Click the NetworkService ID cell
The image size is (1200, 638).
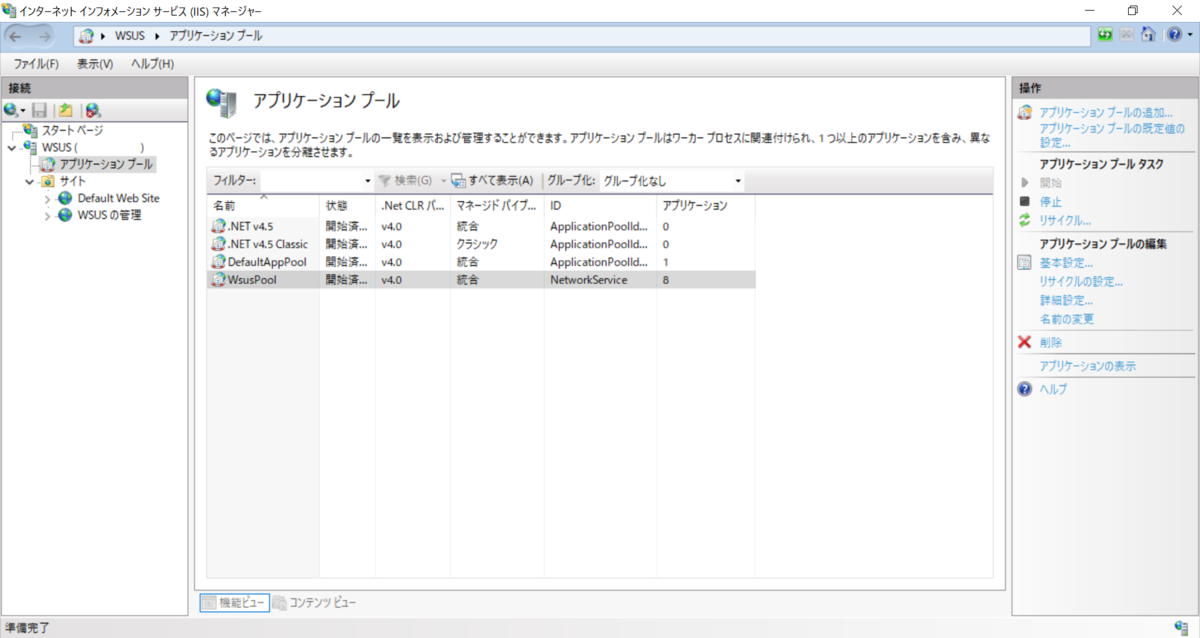tap(588, 280)
